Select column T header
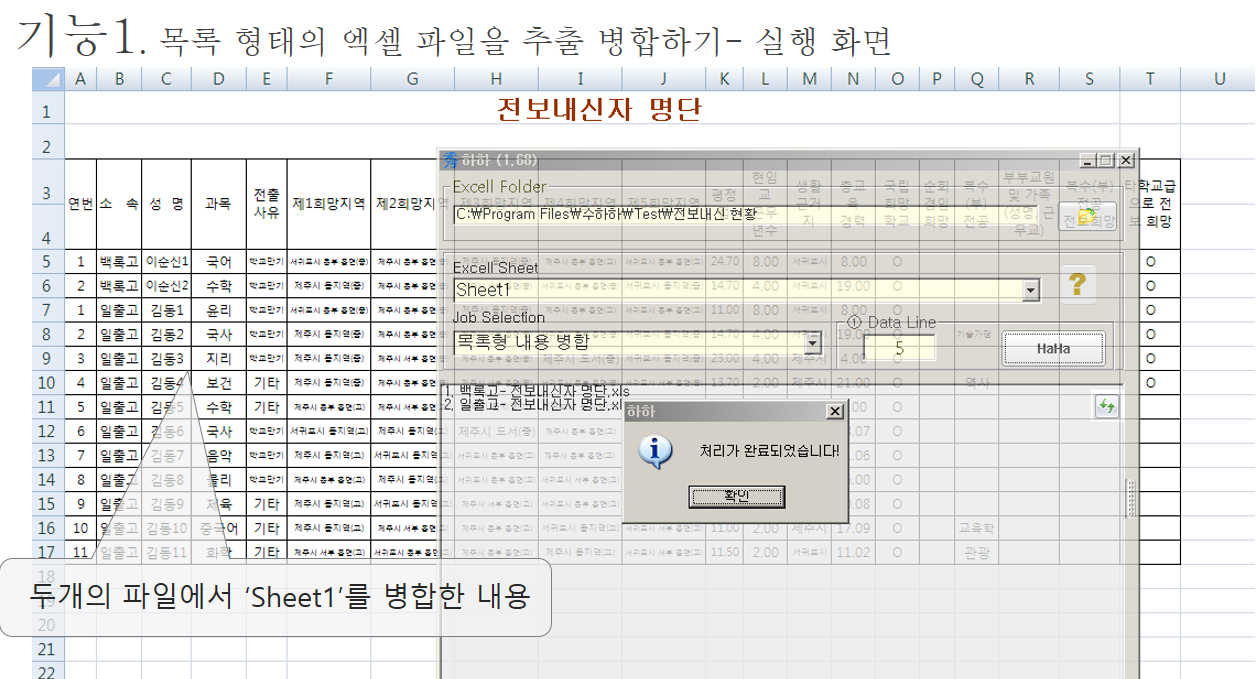The width and height of the screenshot is (1260, 679). pos(1151,79)
